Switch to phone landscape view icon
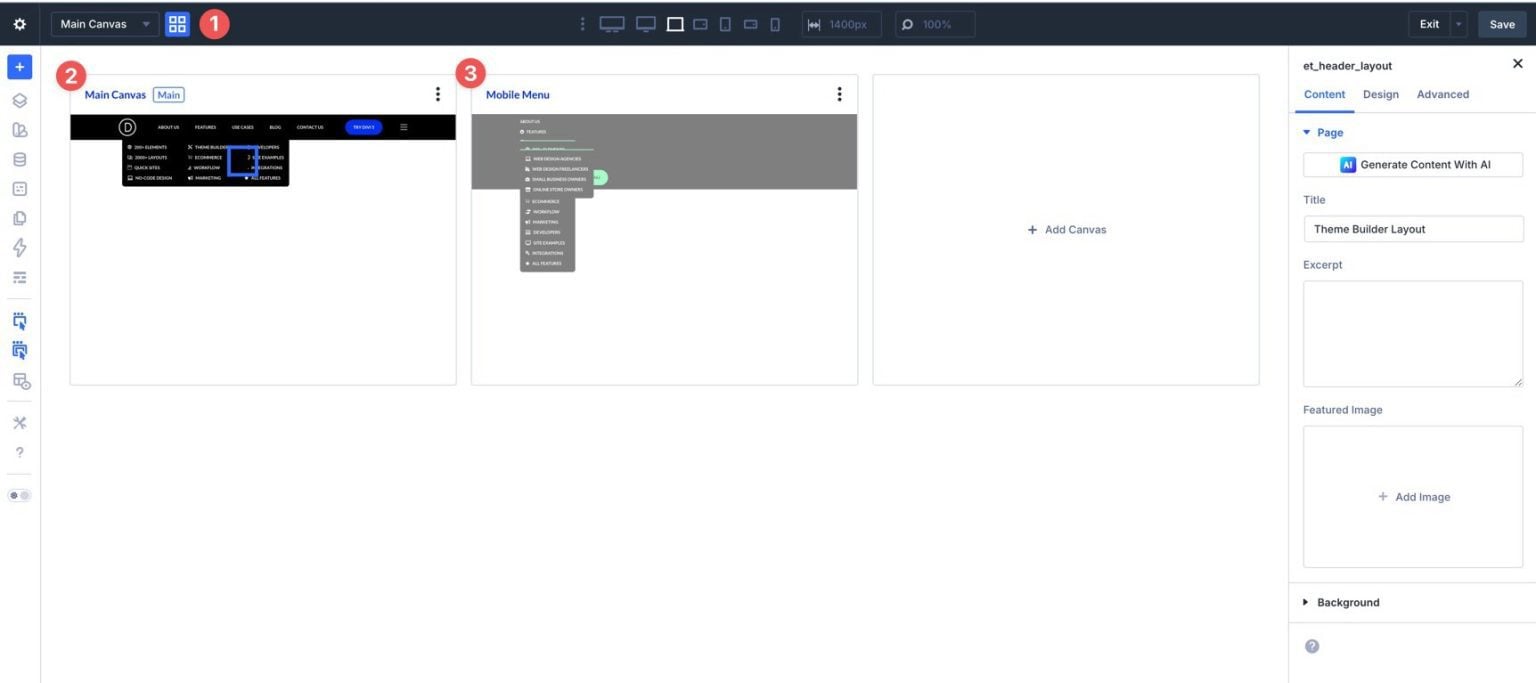The image size is (1536, 683). 751,24
